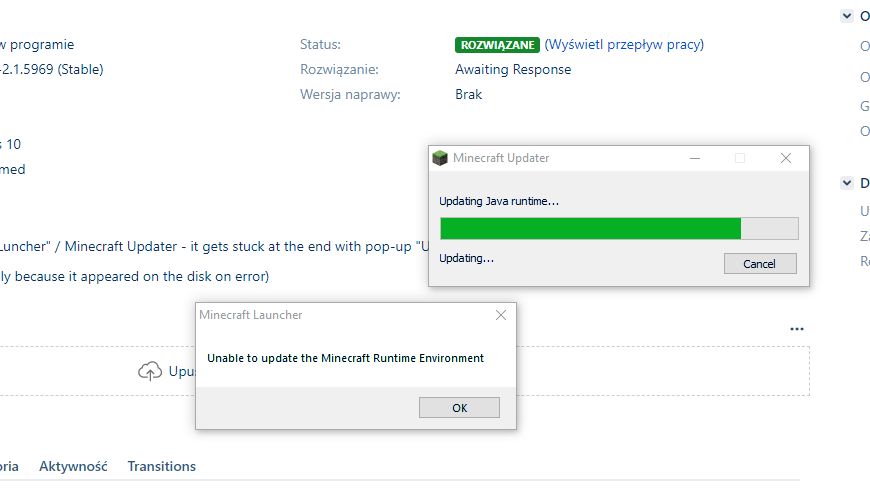
Task: Close the Minecraft Updater window
Action: click(786, 158)
